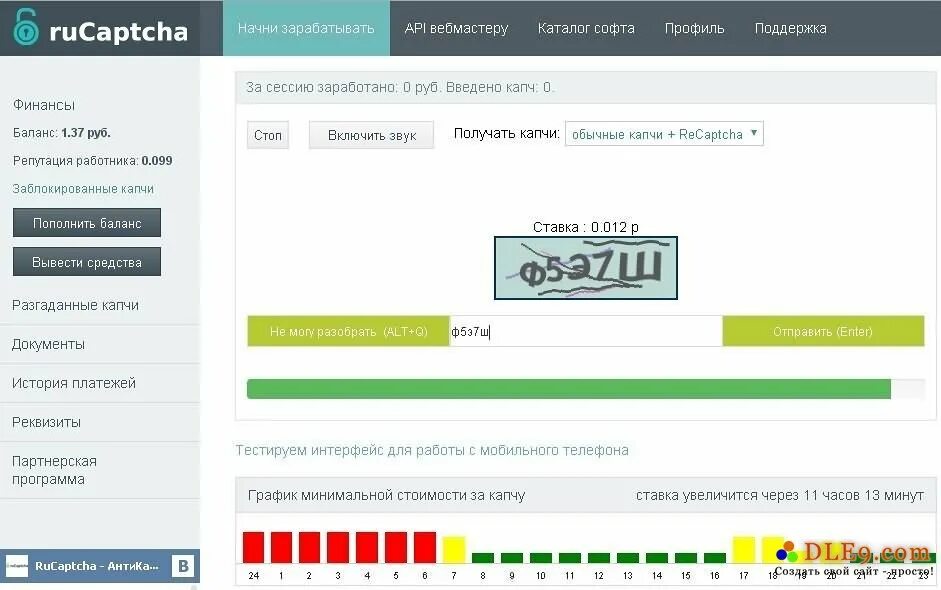Open 'Реквизиты' sidebar item
Image resolution: width=941 pixels, height=590 pixels.
coord(46,422)
